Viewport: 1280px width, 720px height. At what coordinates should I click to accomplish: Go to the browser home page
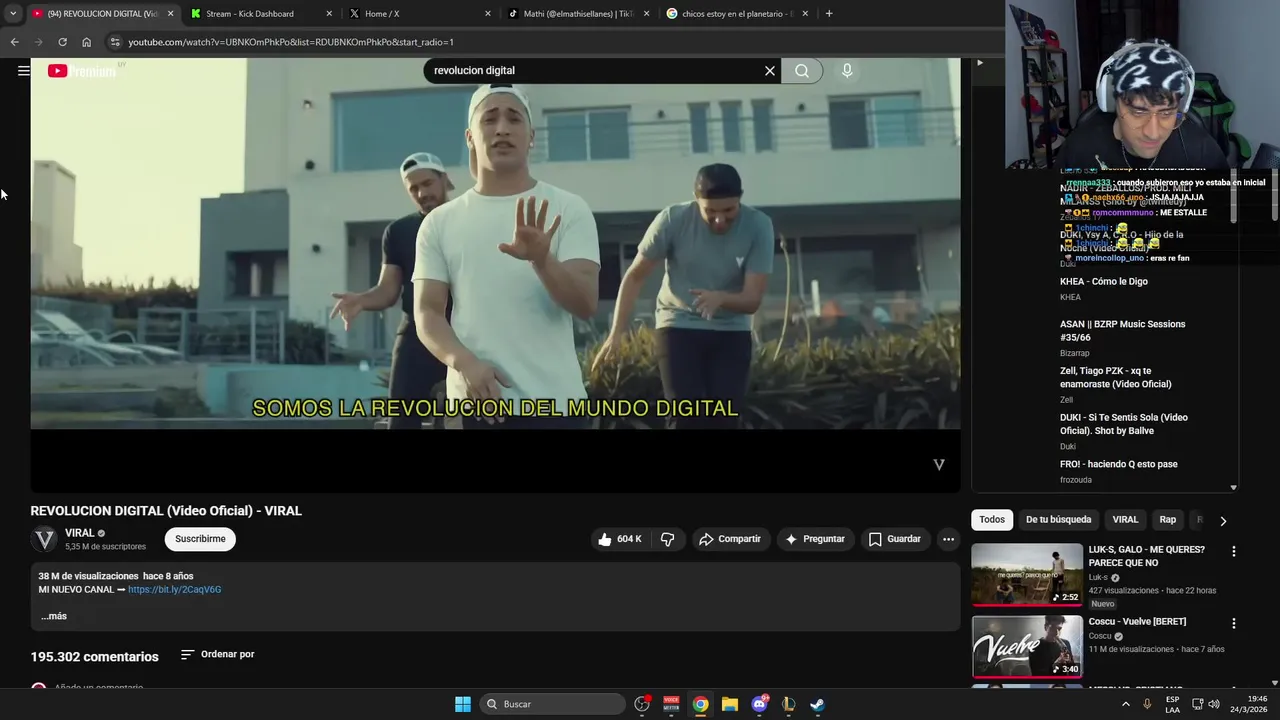pos(86,42)
